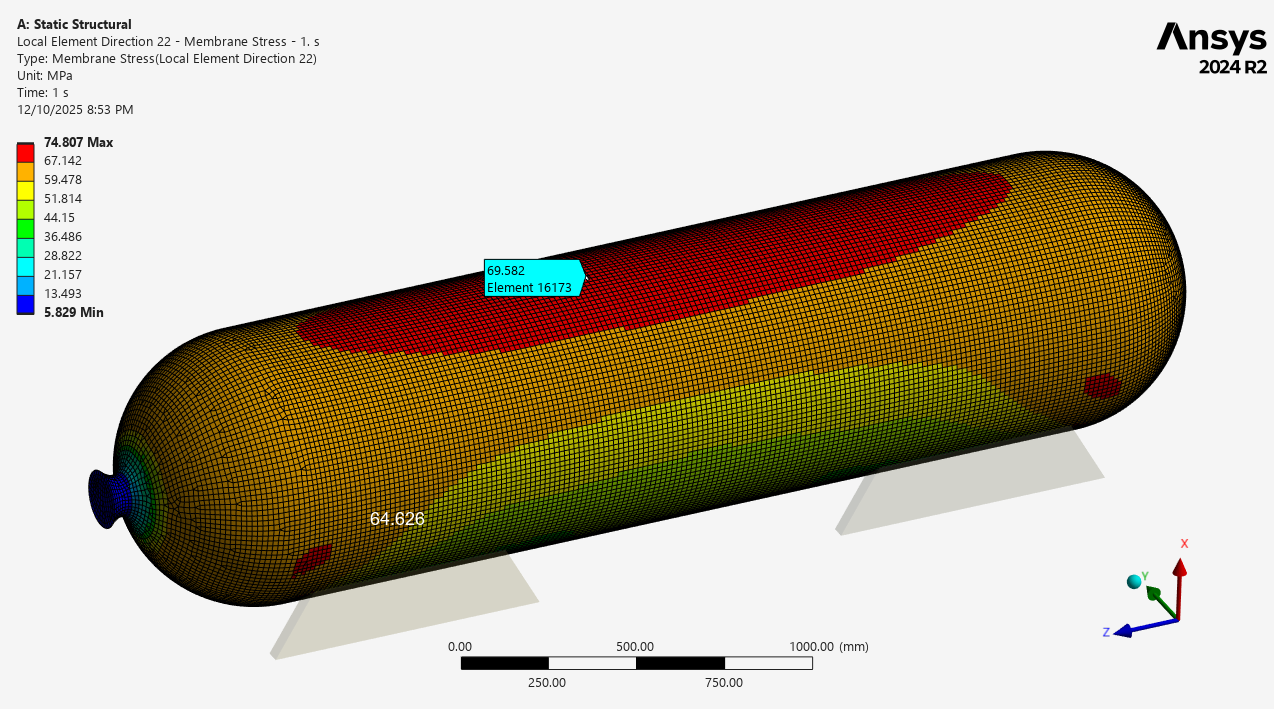Select the 64.626 probe annotation on the vessel

[x=397, y=520]
